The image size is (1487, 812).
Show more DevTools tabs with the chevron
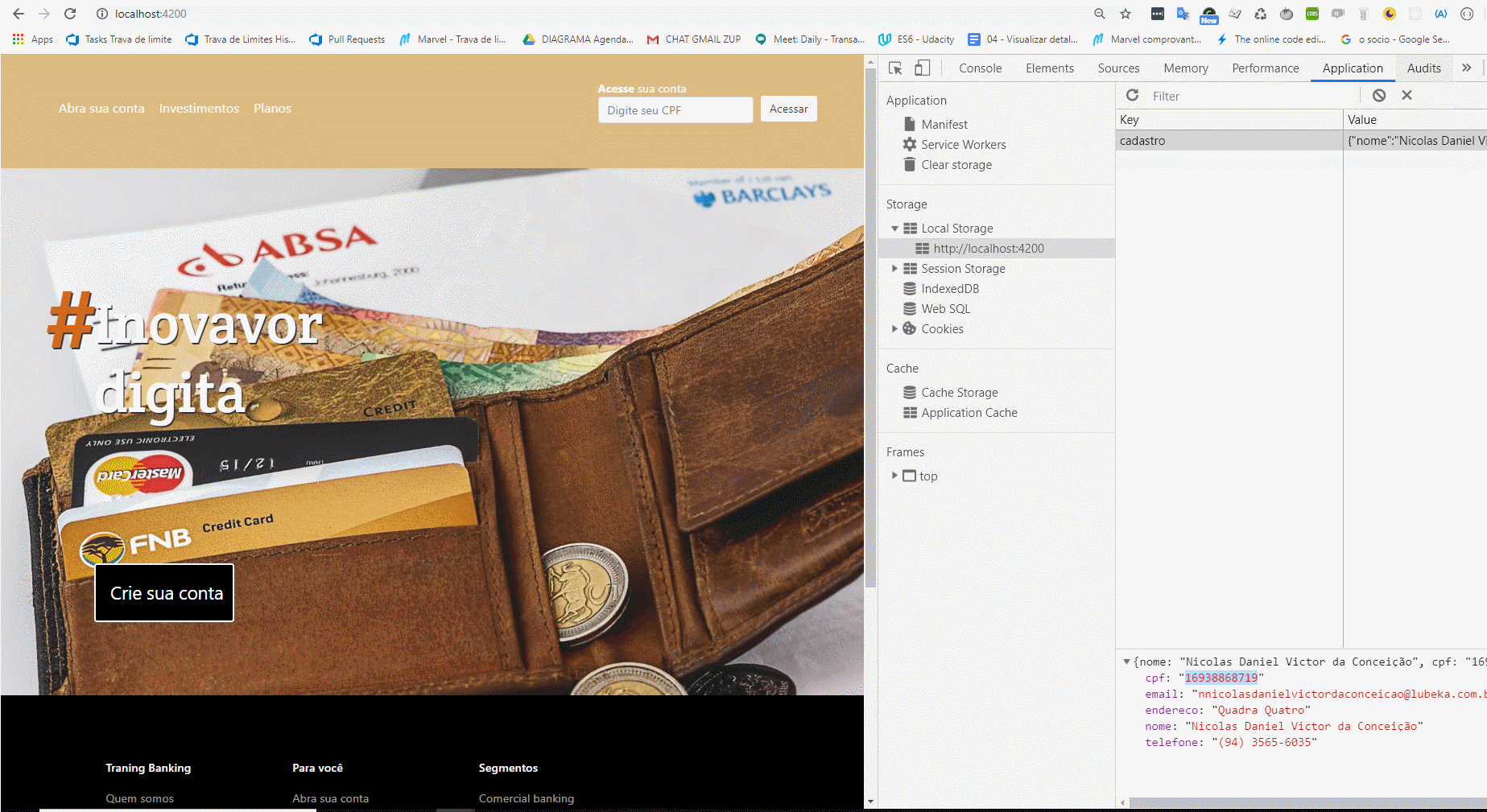click(1467, 68)
